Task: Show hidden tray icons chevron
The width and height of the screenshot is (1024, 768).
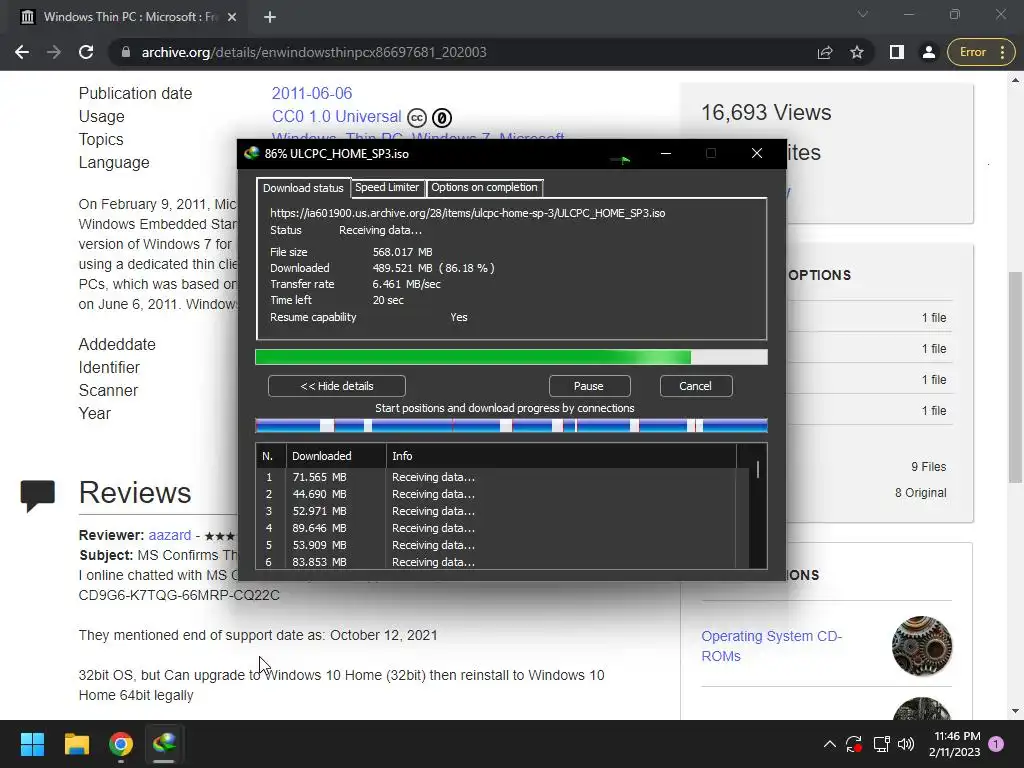Action: click(829, 744)
